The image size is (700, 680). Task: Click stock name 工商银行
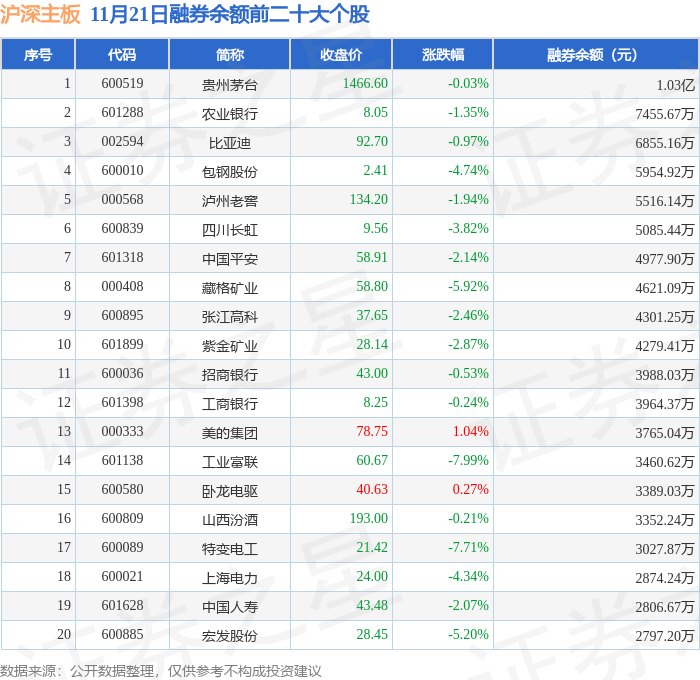tap(229, 404)
